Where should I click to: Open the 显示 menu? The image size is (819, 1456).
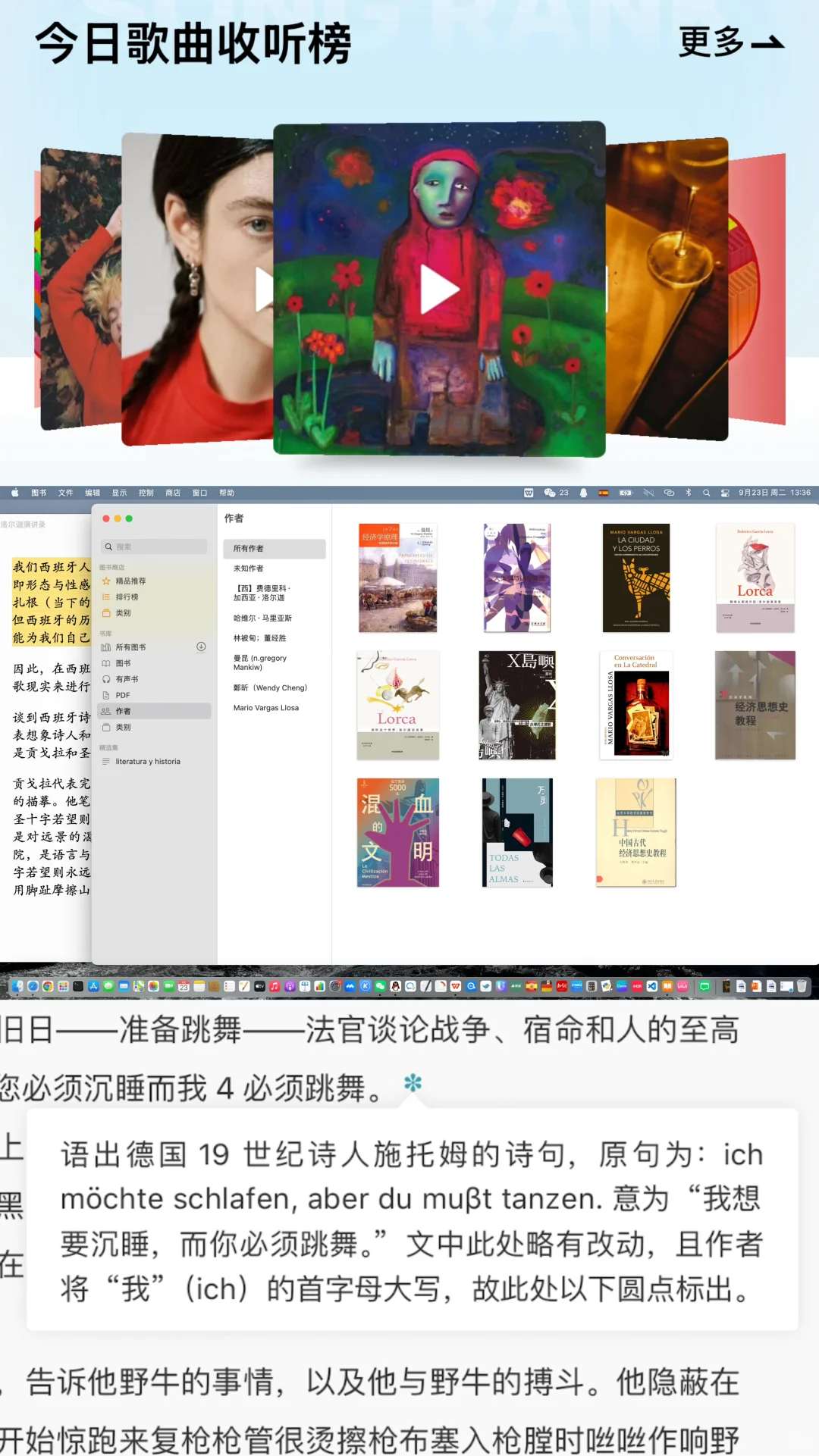pyautogui.click(x=120, y=493)
